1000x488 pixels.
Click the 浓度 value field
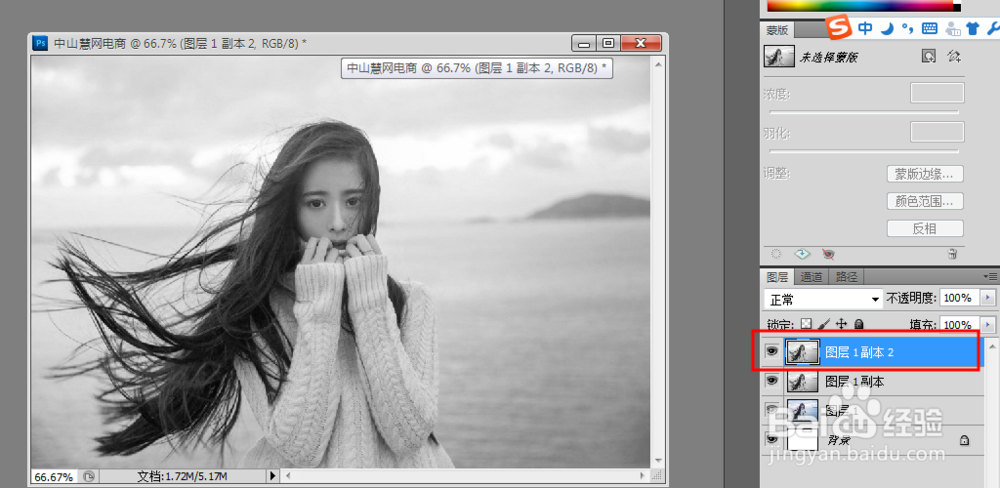pos(937,93)
